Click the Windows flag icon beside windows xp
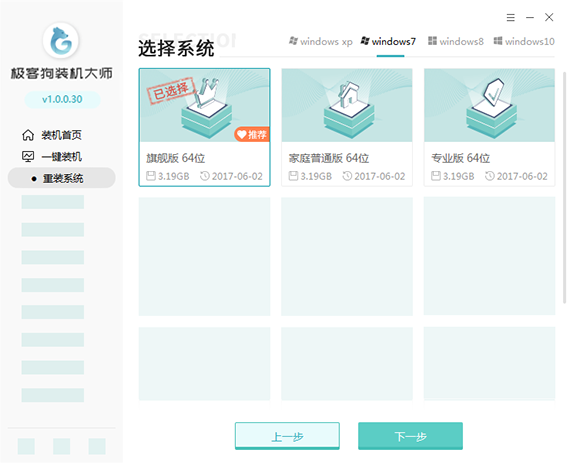Viewport: 570px width, 463px height. pyautogui.click(x=293, y=41)
